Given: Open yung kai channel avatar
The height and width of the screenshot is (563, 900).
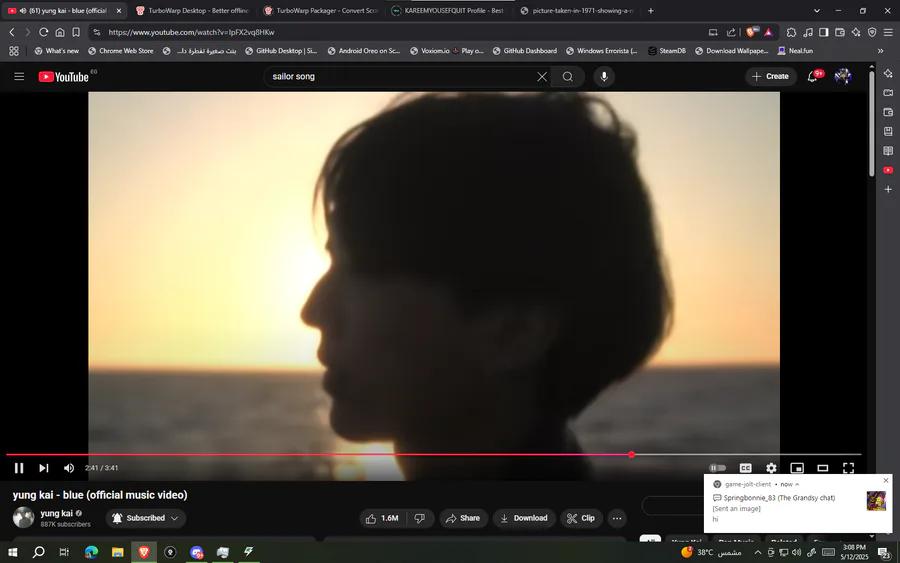Looking at the screenshot, I should (24, 518).
